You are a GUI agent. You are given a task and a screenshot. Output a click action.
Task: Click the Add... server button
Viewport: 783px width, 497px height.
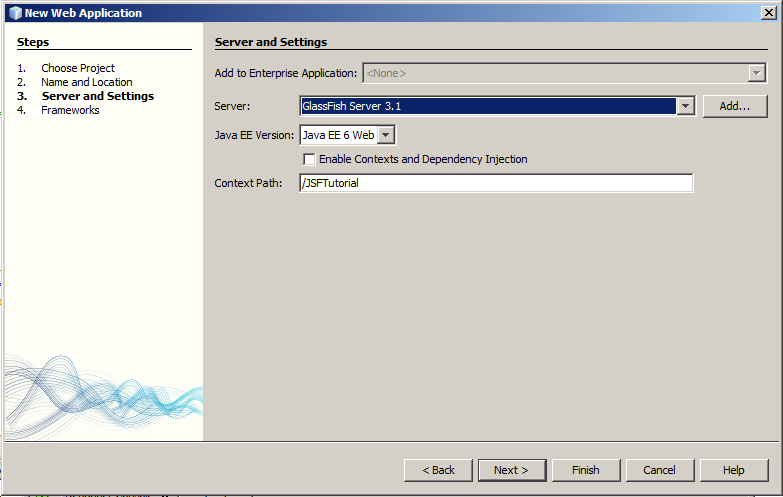tap(734, 106)
